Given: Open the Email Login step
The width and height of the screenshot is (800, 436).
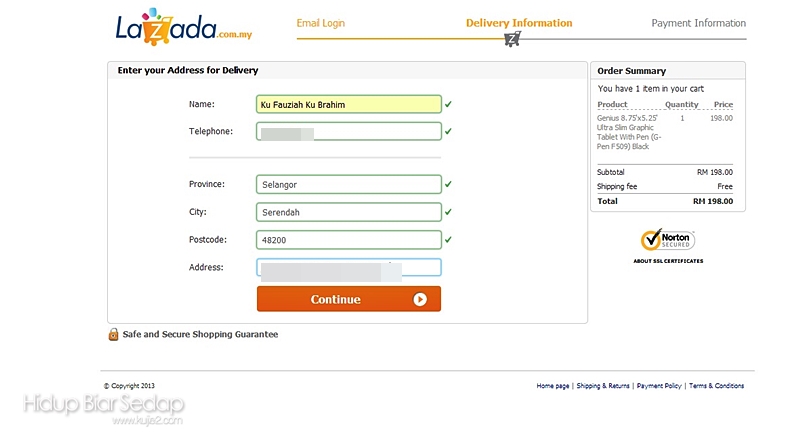Looking at the screenshot, I should pos(322,23).
